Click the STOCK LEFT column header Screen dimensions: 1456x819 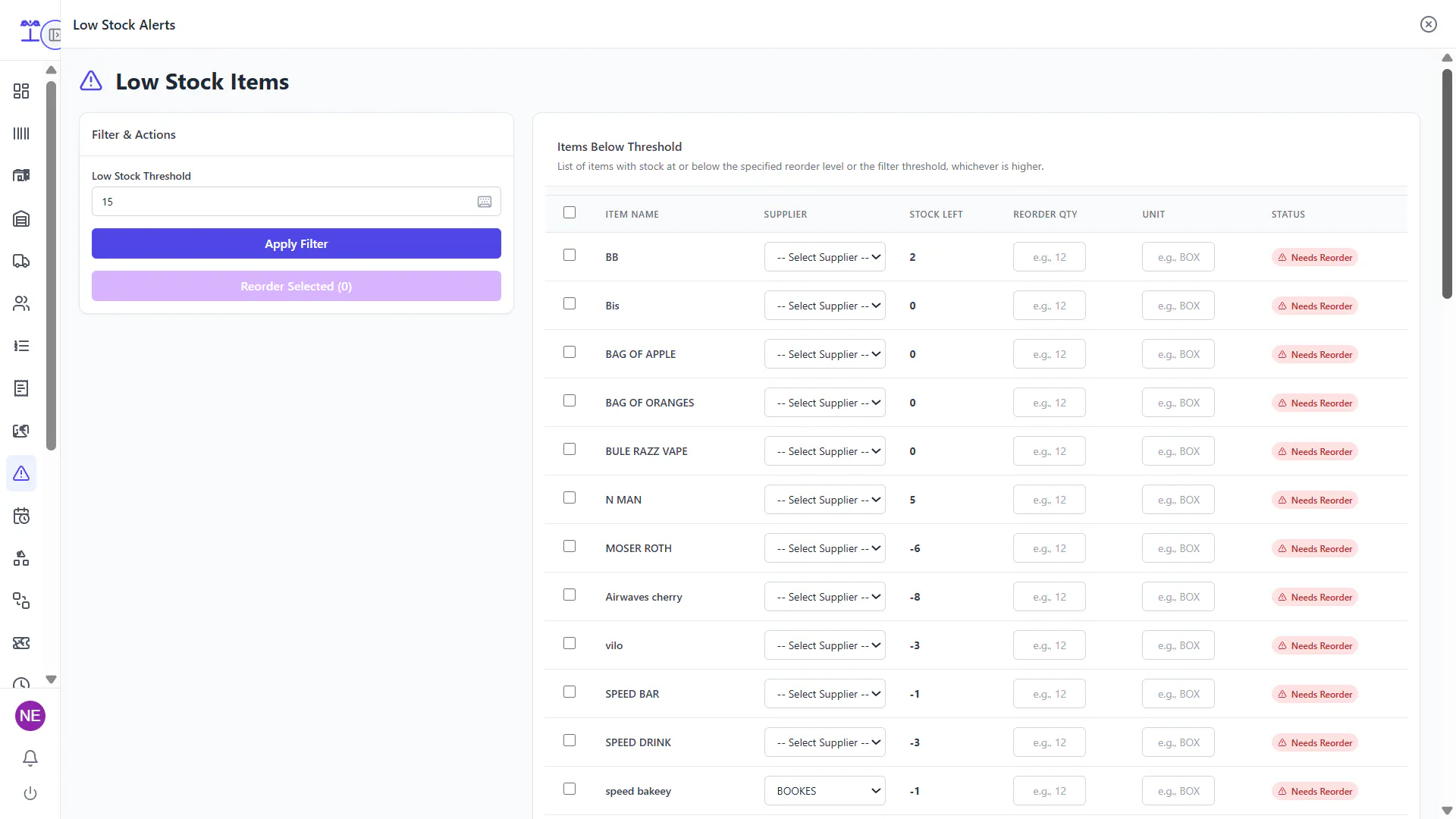coord(936,215)
